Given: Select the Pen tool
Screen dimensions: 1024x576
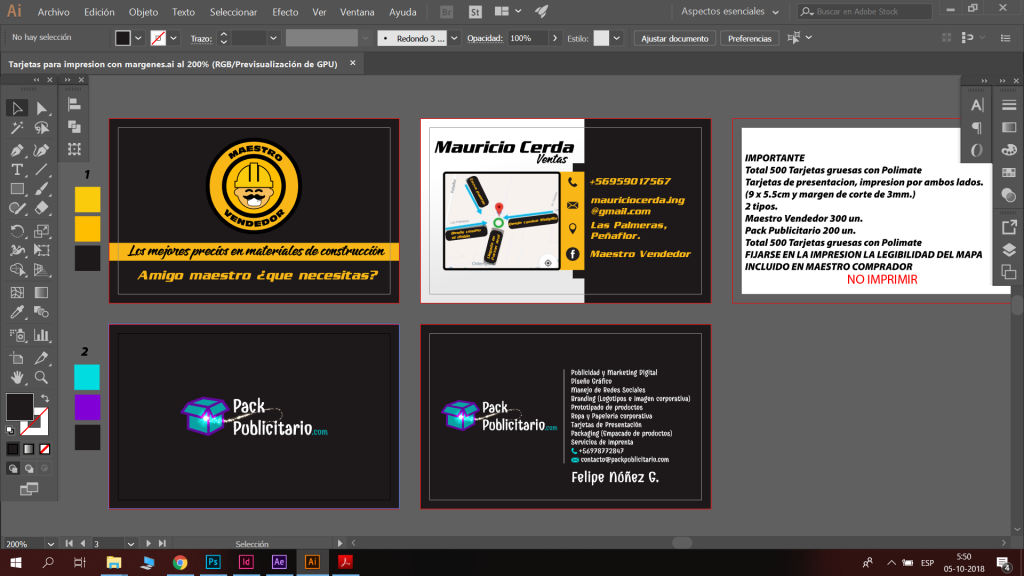Looking at the screenshot, I should pos(17,150).
